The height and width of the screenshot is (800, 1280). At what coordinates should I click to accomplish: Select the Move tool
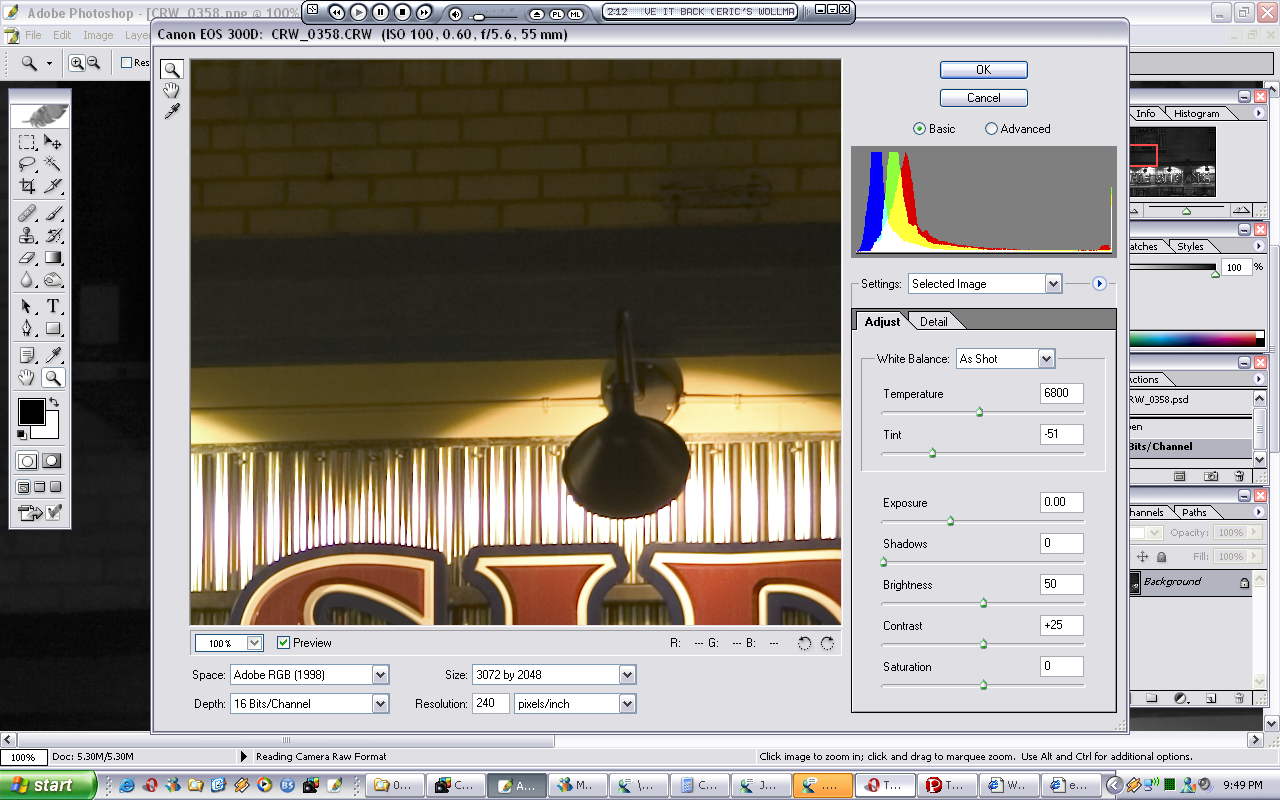(53, 143)
